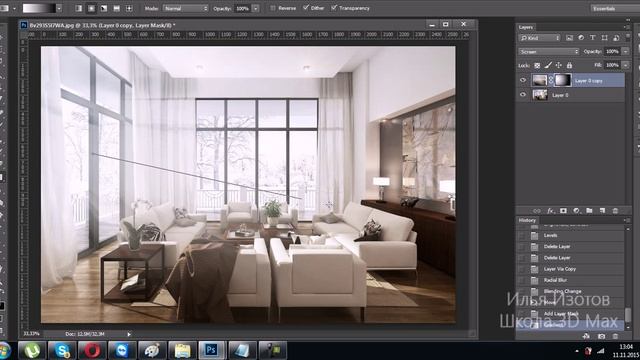Viewport: 640px width, 360px height.
Task: Select the linear gradient style icon
Action: pyautogui.click(x=79, y=8)
